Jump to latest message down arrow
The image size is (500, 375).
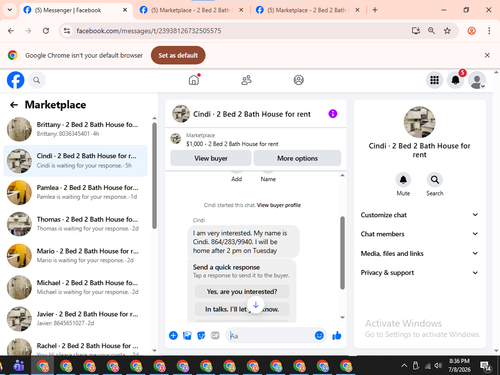pos(256,305)
